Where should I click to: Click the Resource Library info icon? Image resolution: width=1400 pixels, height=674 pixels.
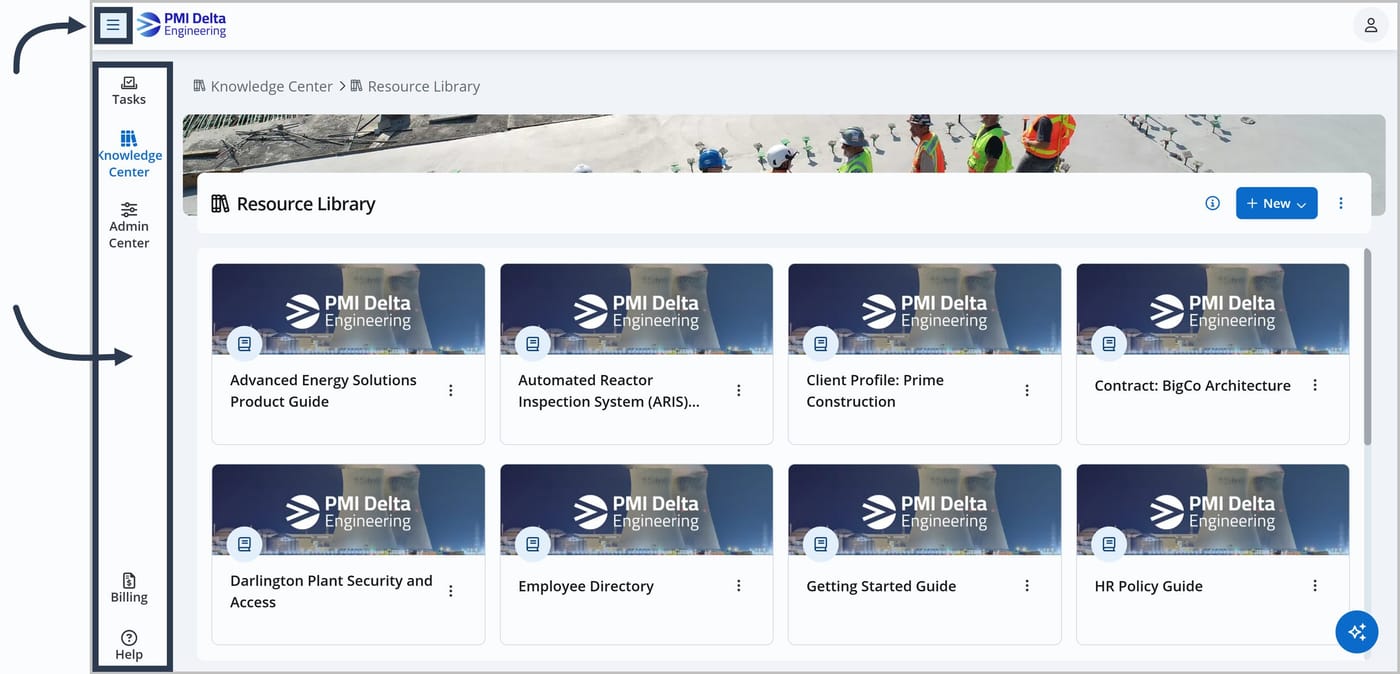click(1213, 203)
